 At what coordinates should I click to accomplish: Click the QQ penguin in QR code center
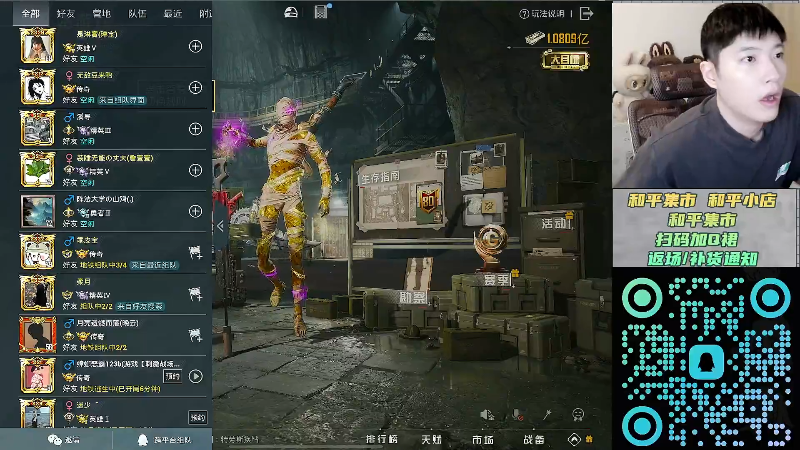[706, 362]
